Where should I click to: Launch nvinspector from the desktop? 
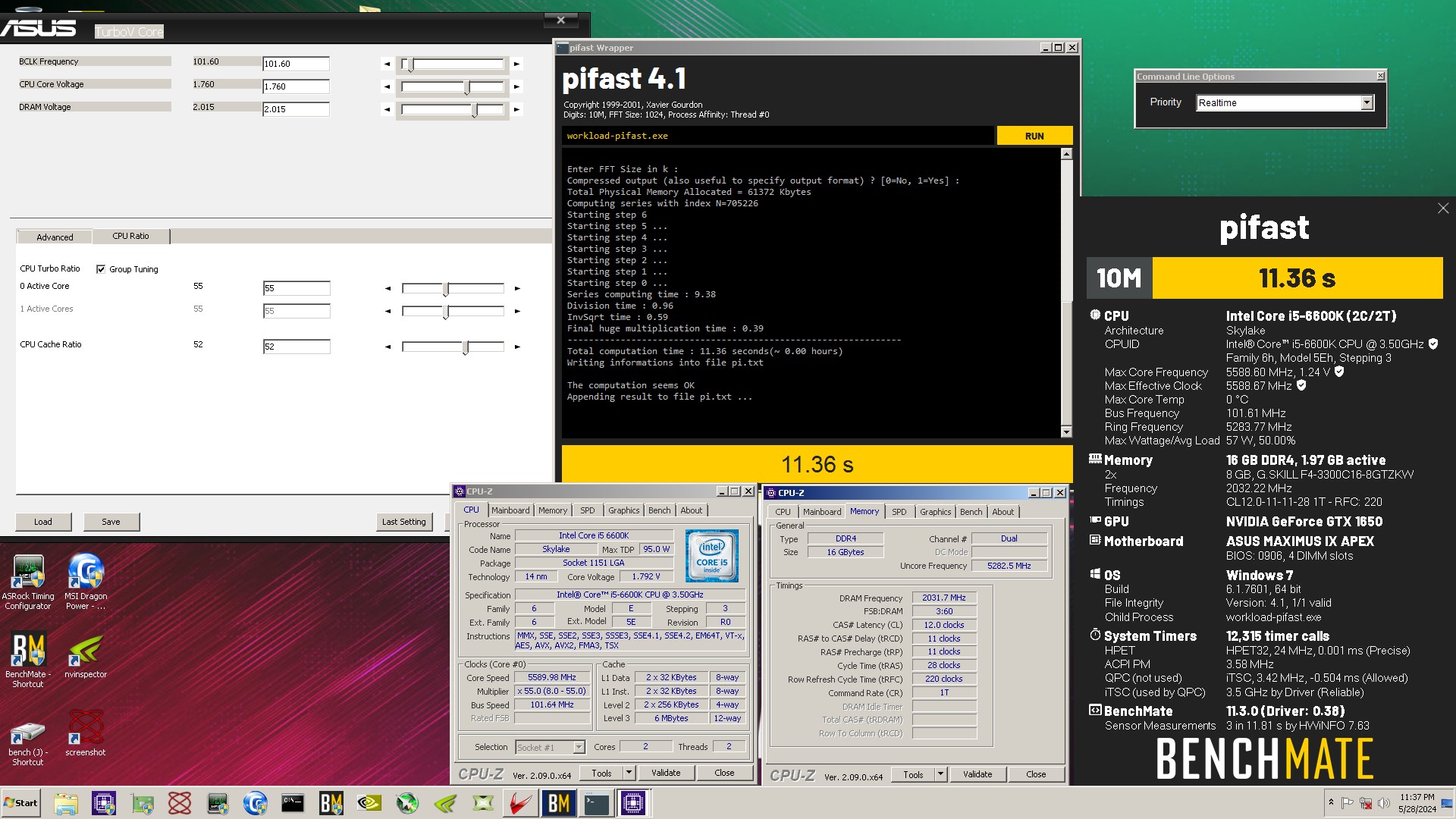pos(86,655)
